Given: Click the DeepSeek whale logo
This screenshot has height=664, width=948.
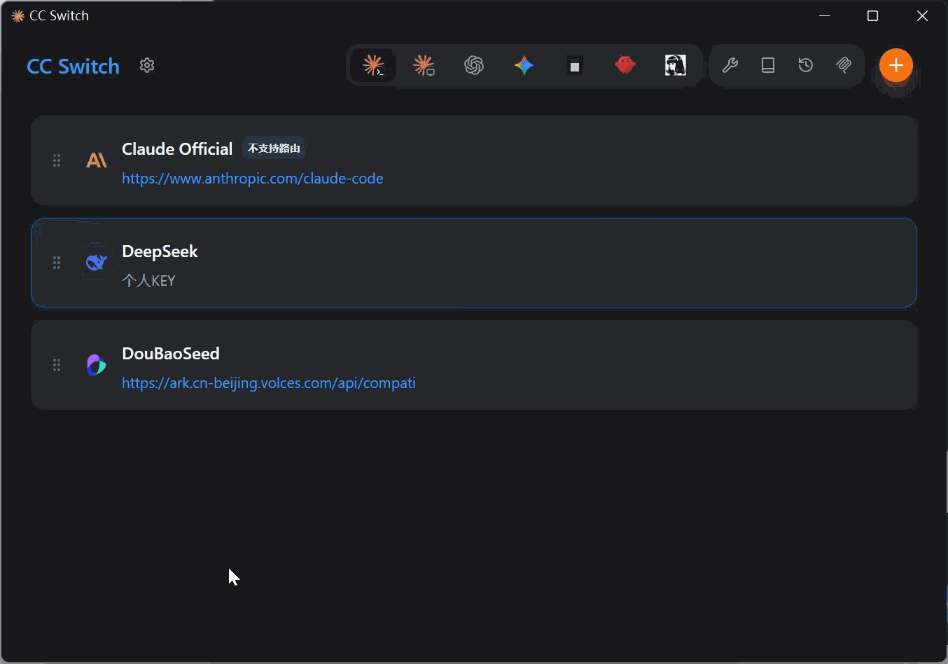Looking at the screenshot, I should coord(96,262).
